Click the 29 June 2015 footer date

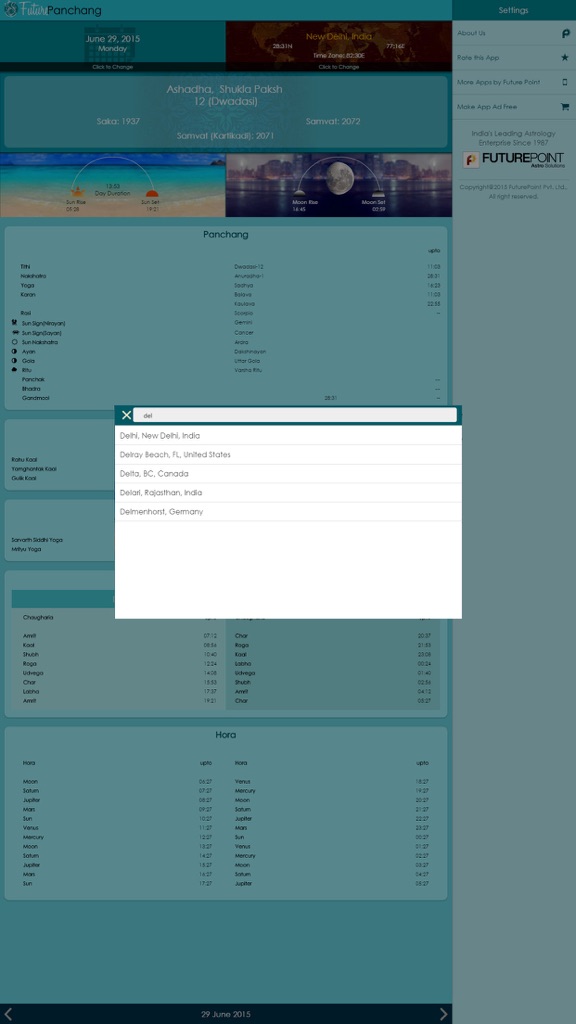pyautogui.click(x=226, y=1014)
